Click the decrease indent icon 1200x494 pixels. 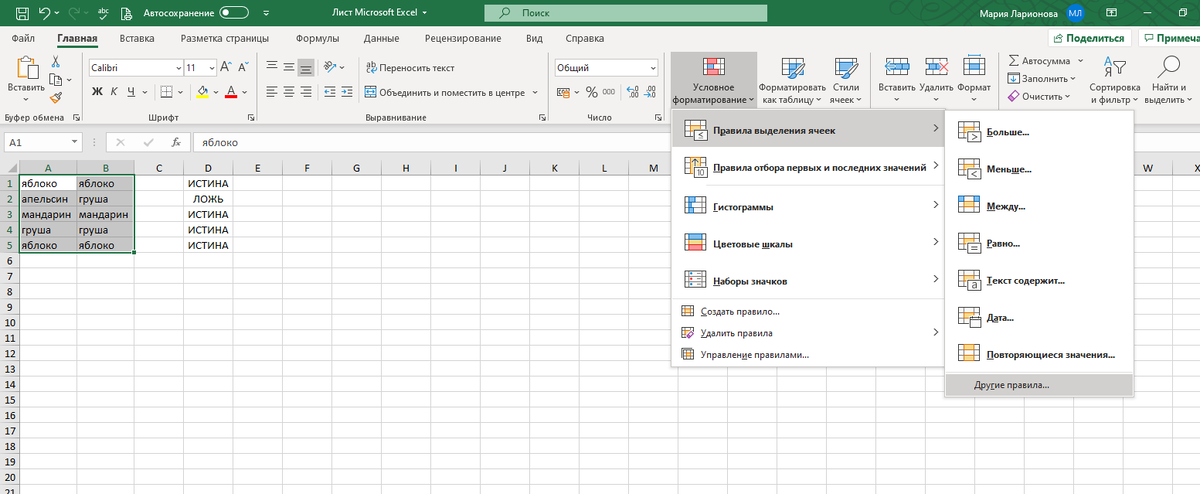point(329,92)
